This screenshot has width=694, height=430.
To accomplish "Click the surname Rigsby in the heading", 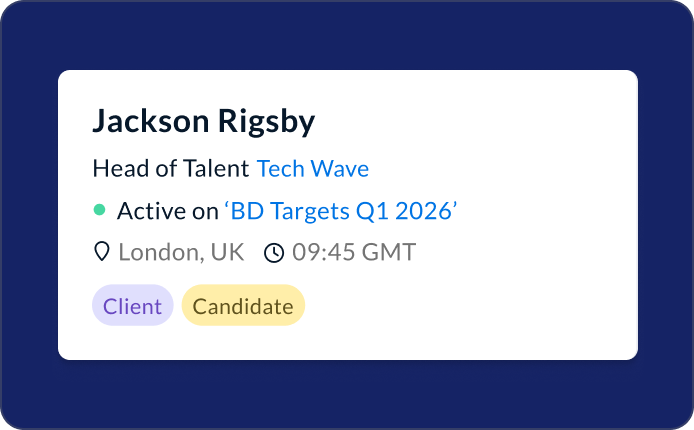I will click(x=267, y=121).
